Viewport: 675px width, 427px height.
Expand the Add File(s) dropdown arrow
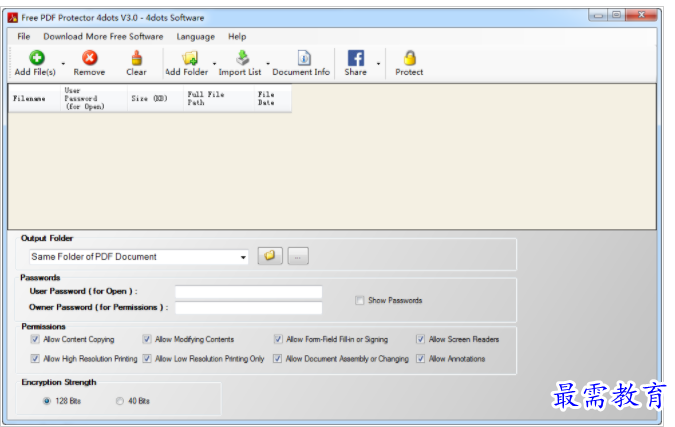(x=63, y=64)
